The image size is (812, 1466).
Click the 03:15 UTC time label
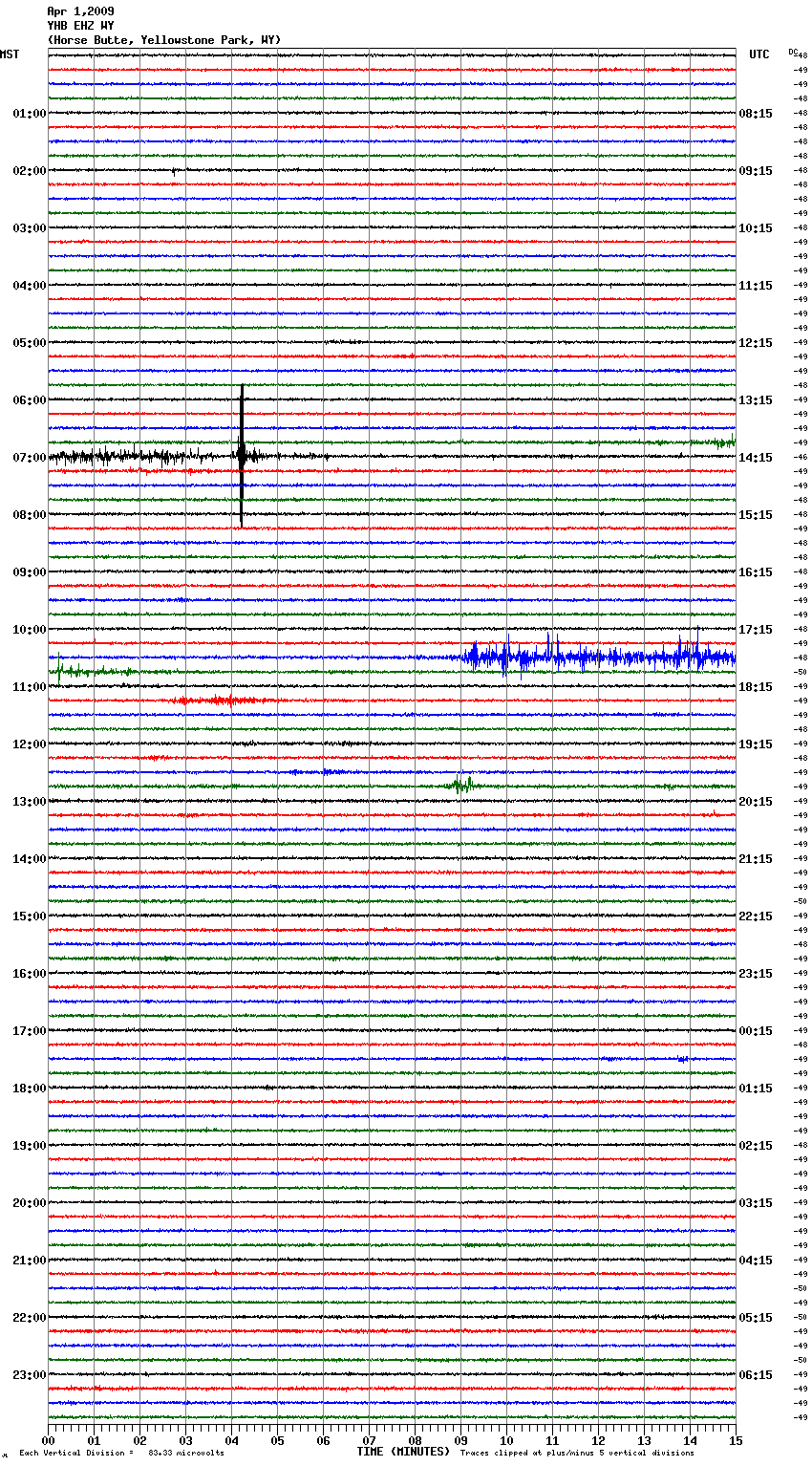coord(756,1203)
